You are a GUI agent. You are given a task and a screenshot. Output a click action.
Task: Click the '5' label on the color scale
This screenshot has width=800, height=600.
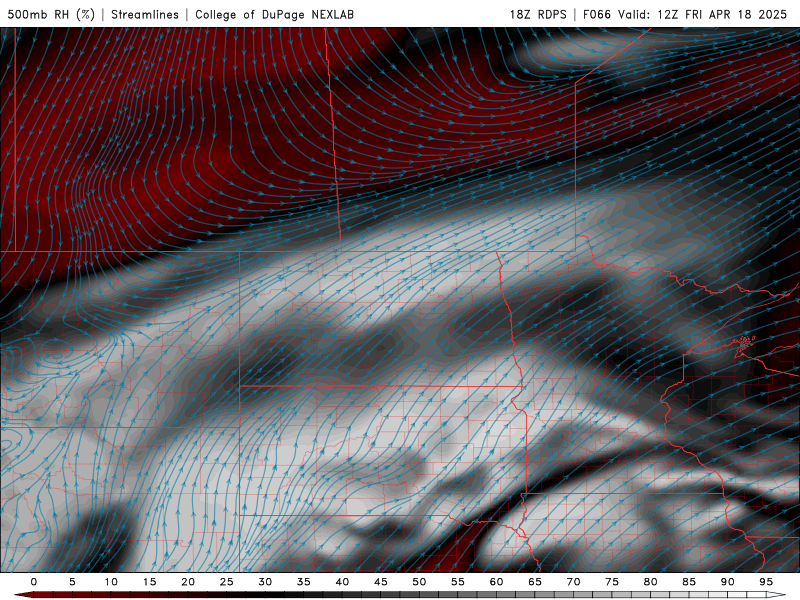pyautogui.click(x=72, y=582)
